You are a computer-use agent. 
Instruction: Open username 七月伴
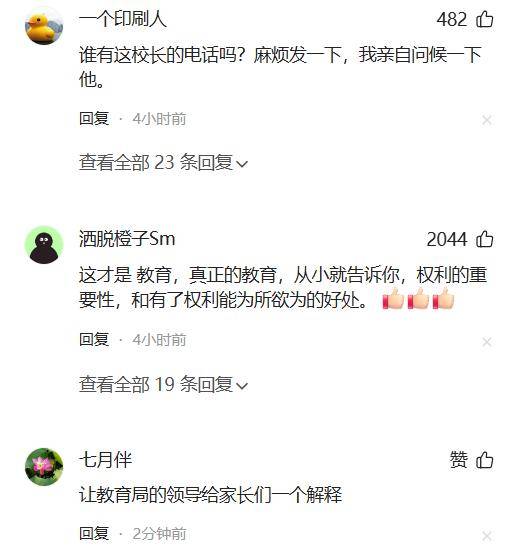(105, 460)
